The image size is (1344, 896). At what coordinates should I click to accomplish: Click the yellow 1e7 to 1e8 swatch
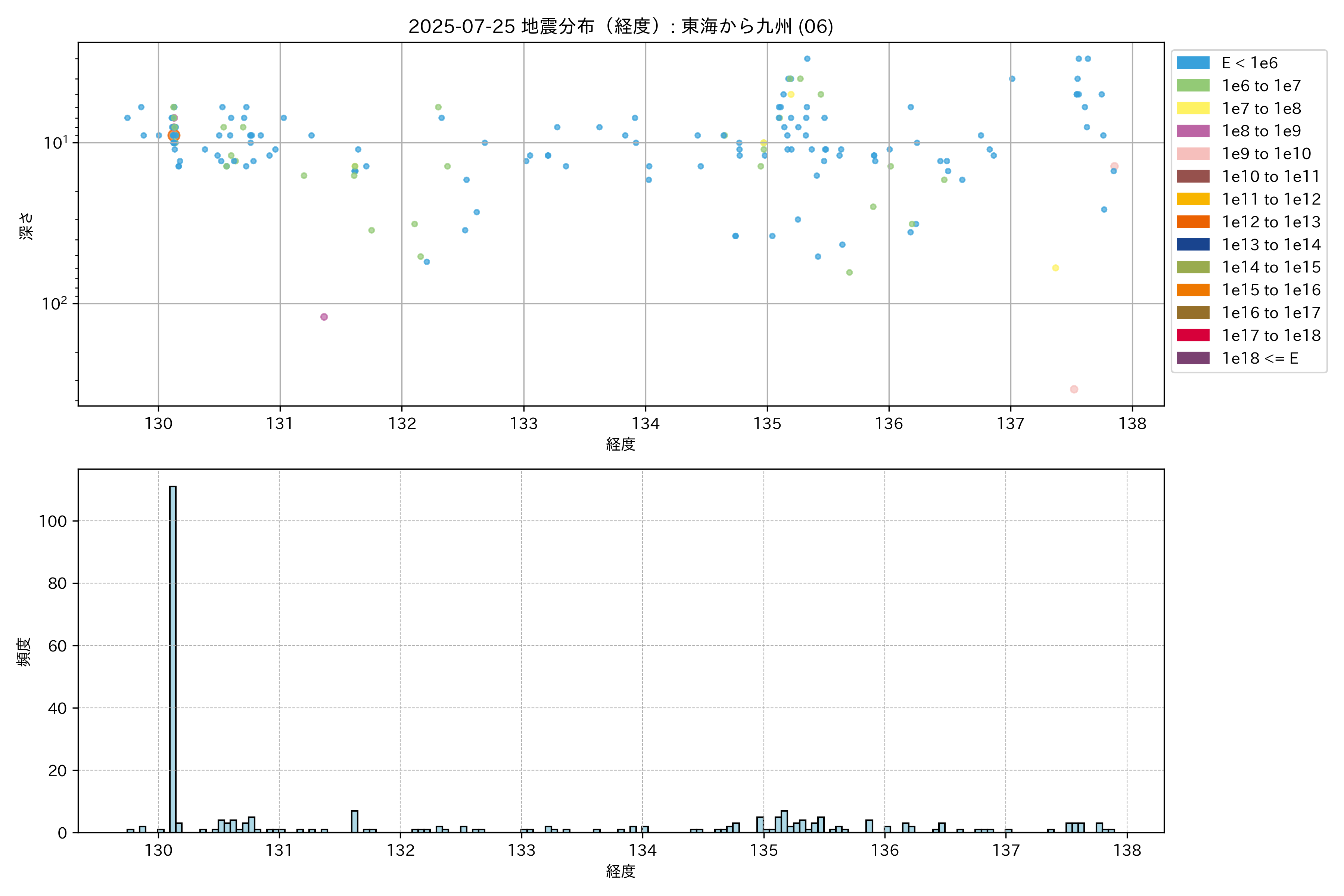pos(1192,109)
